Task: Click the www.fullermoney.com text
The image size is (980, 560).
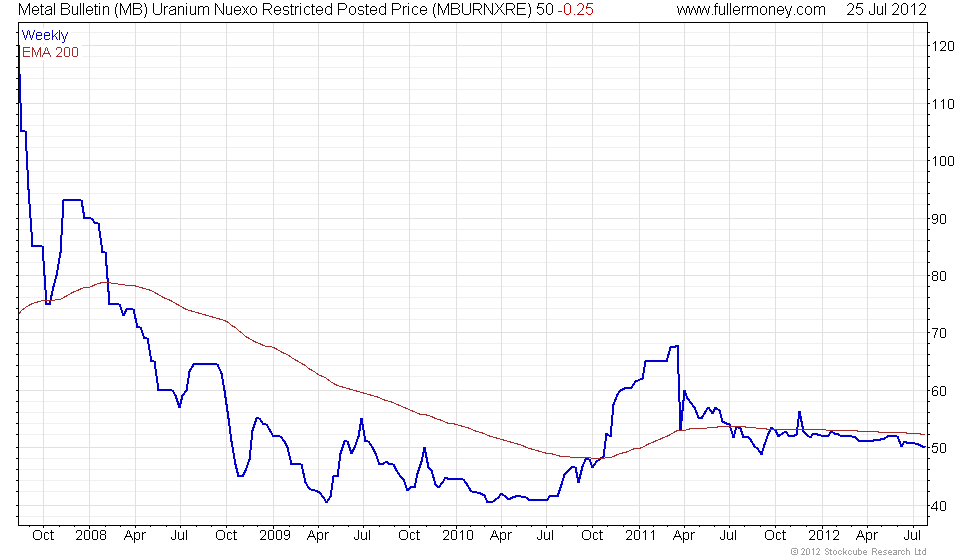Action: click(x=751, y=10)
